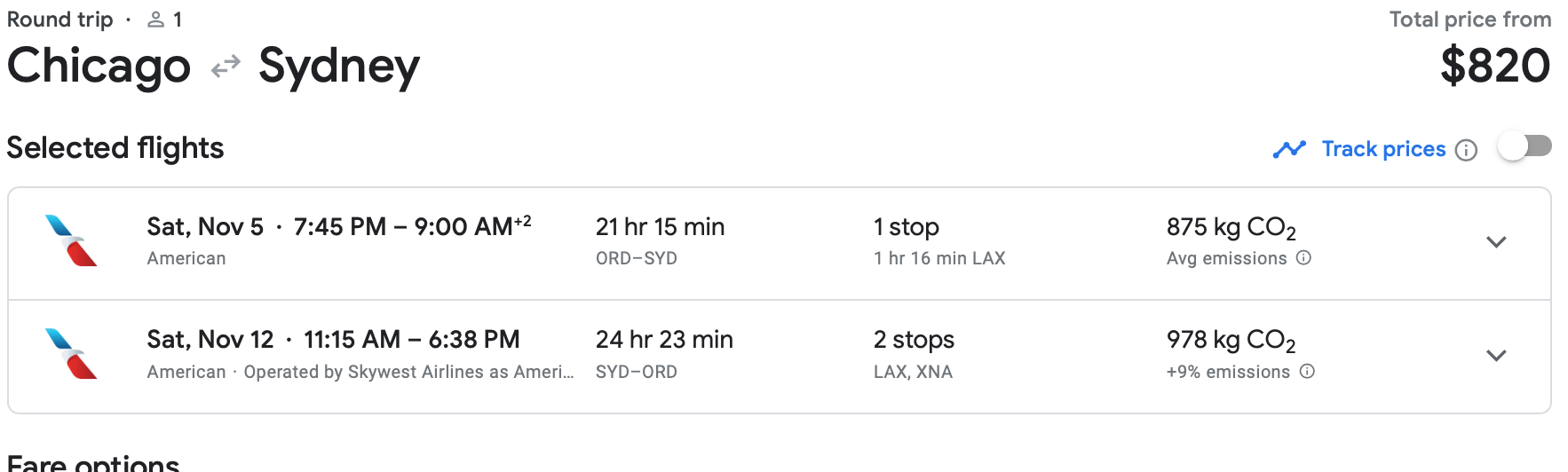Click the Operated by Skywest Airlines text
The image size is (1568, 472).
tap(408, 372)
